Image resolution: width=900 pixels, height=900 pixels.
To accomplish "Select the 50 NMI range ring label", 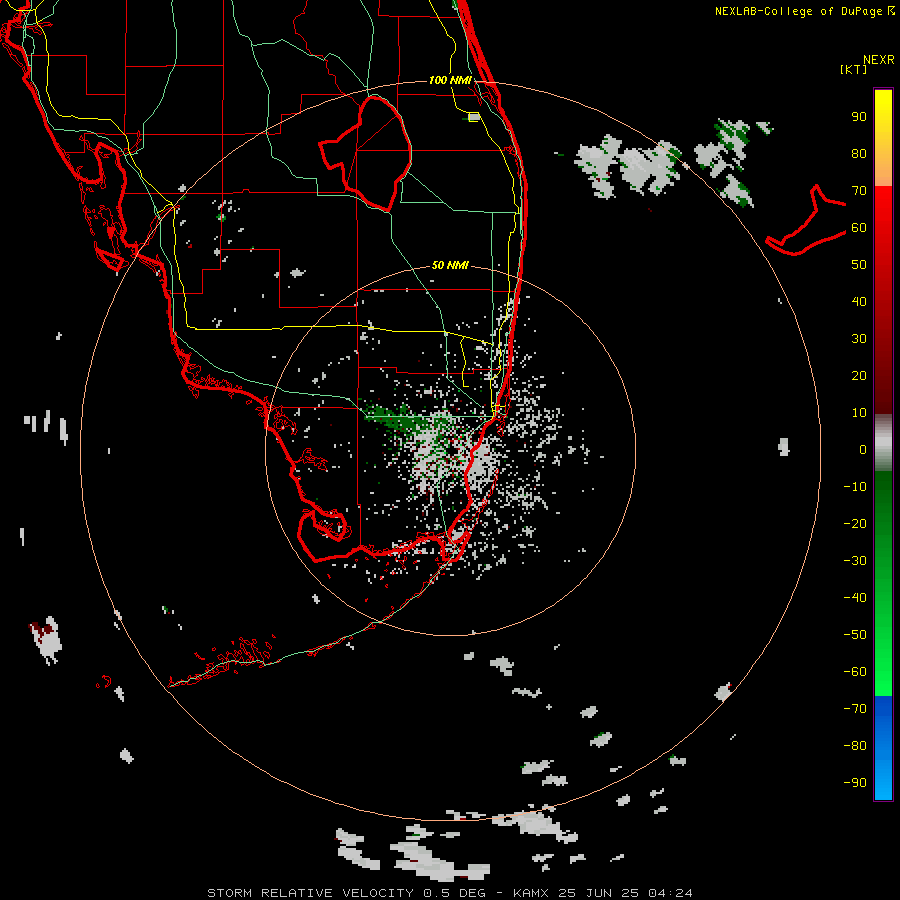I will [x=450, y=265].
